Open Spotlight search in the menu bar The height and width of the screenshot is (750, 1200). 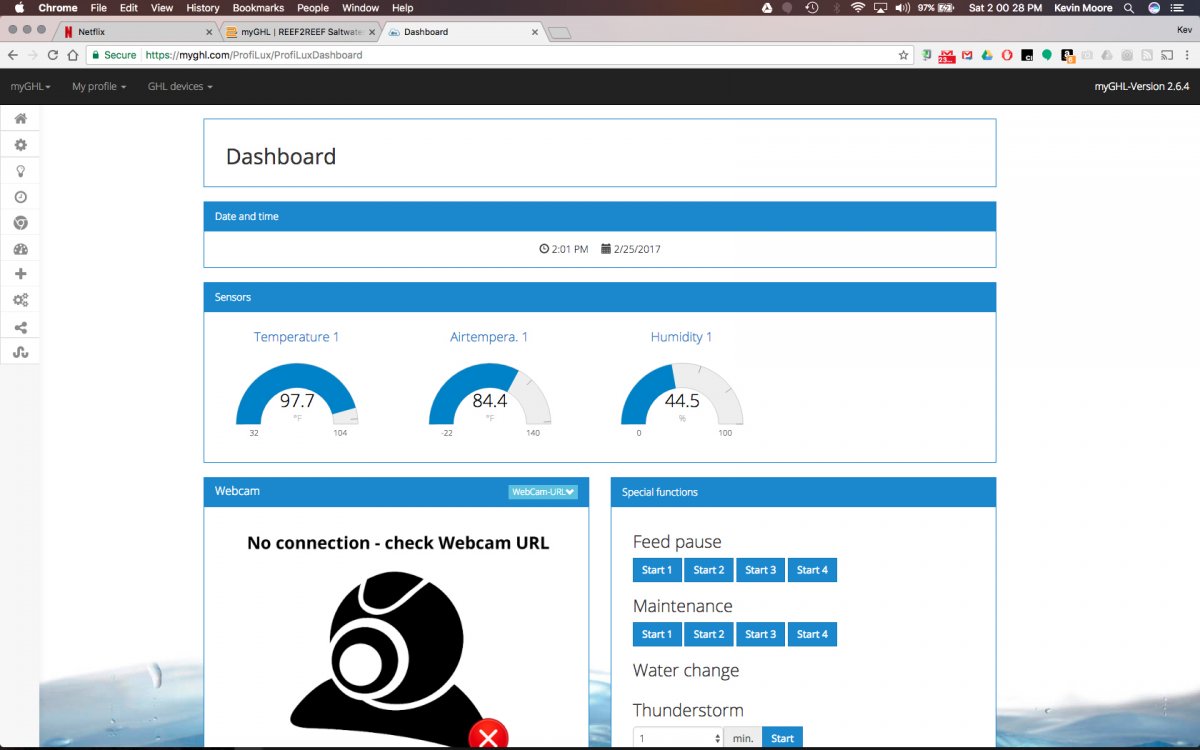pyautogui.click(x=1129, y=8)
